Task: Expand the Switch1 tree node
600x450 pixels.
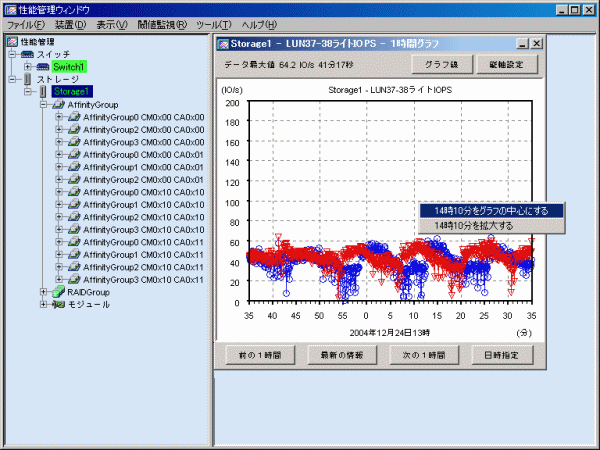Action: pyautogui.click(x=28, y=66)
